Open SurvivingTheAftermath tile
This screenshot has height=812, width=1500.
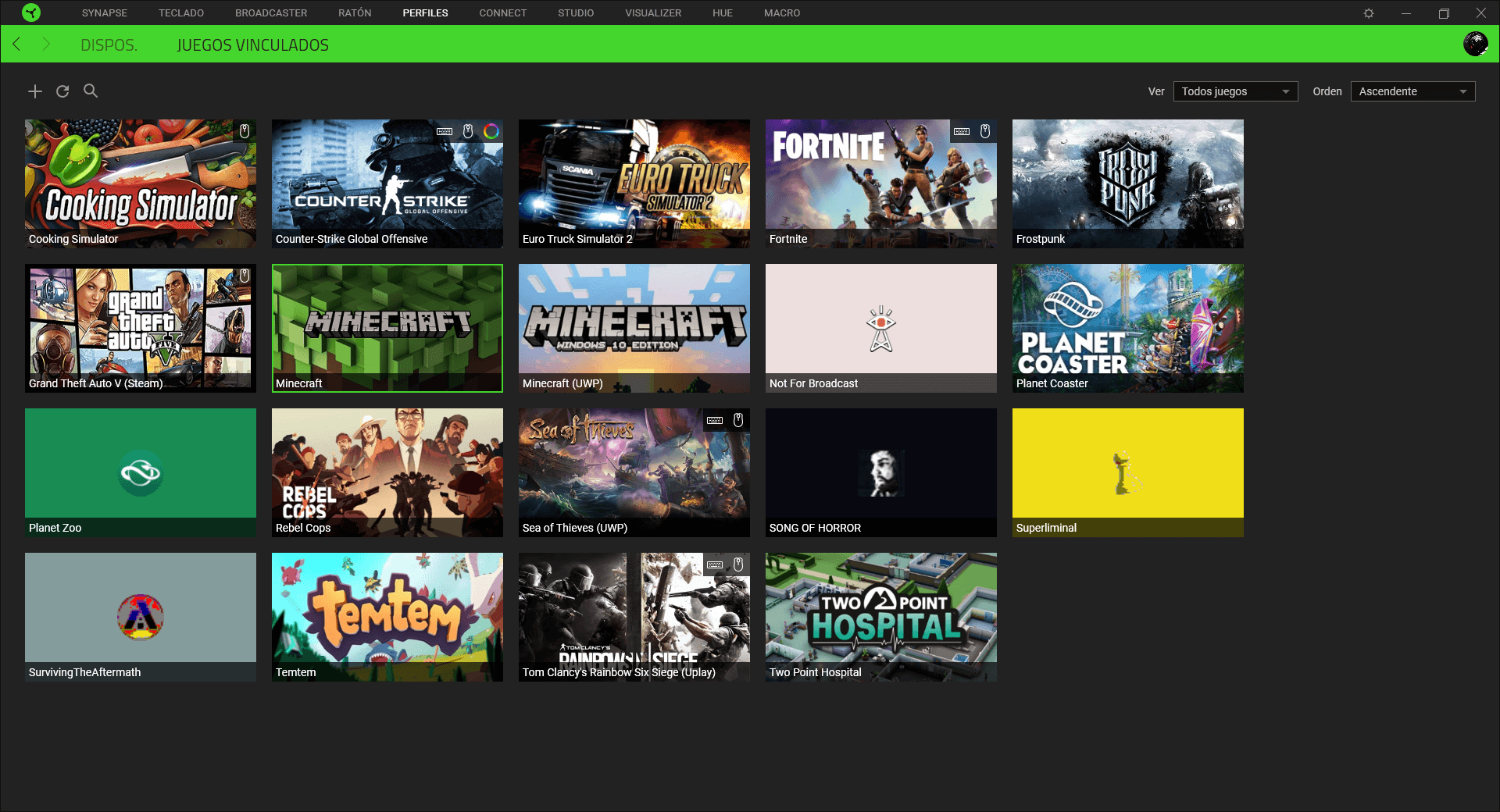141,617
